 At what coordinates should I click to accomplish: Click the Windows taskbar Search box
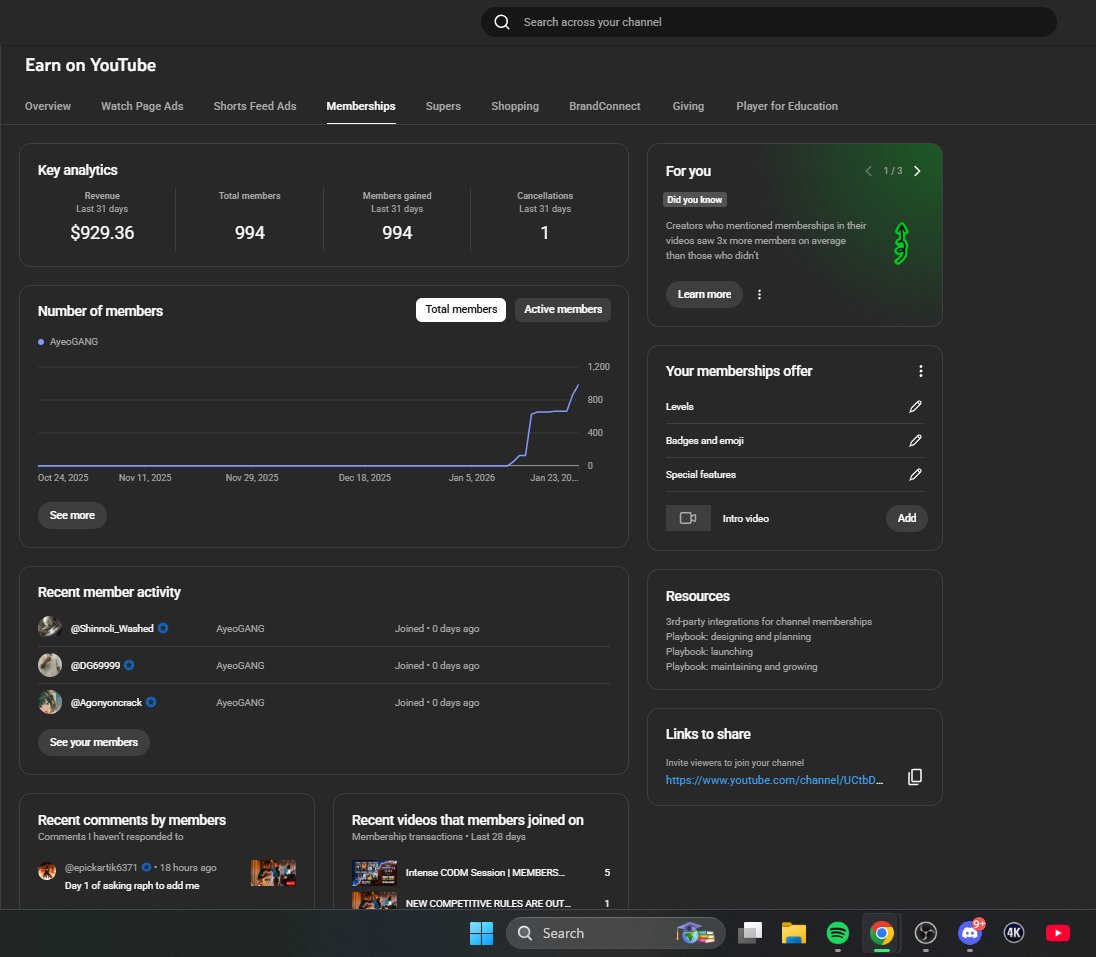pos(615,933)
